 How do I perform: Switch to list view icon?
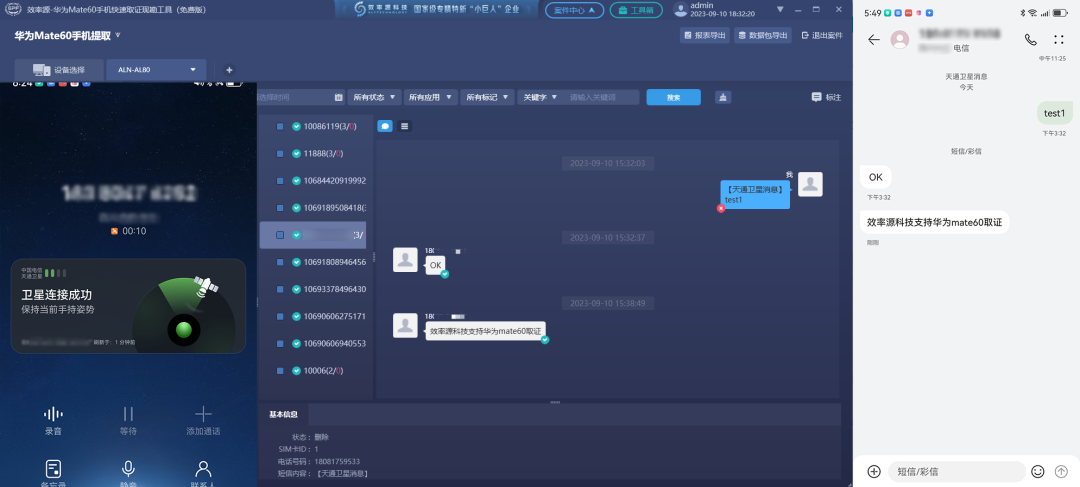click(x=404, y=126)
